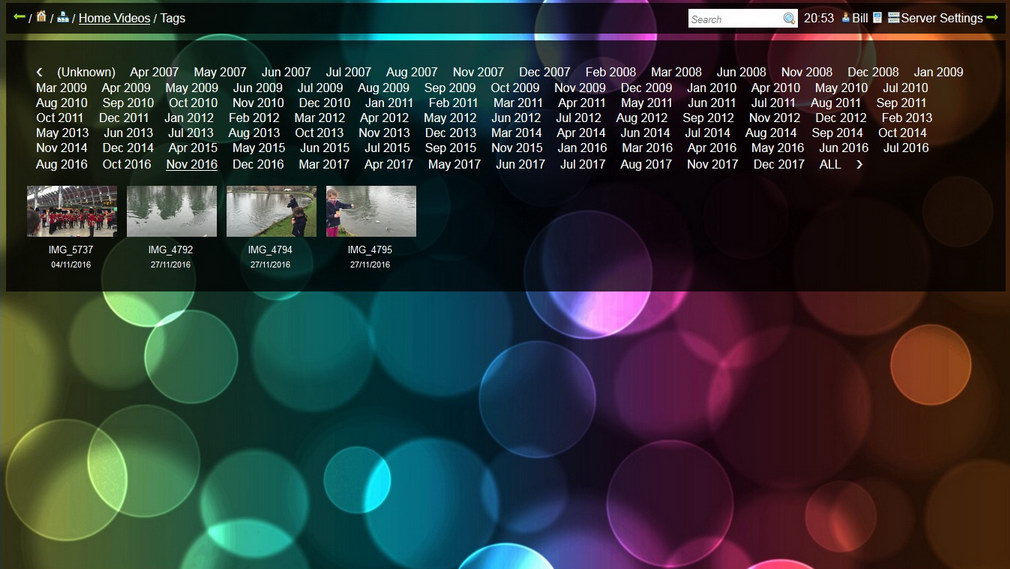Choose the Nov 2017 tag

point(712,164)
